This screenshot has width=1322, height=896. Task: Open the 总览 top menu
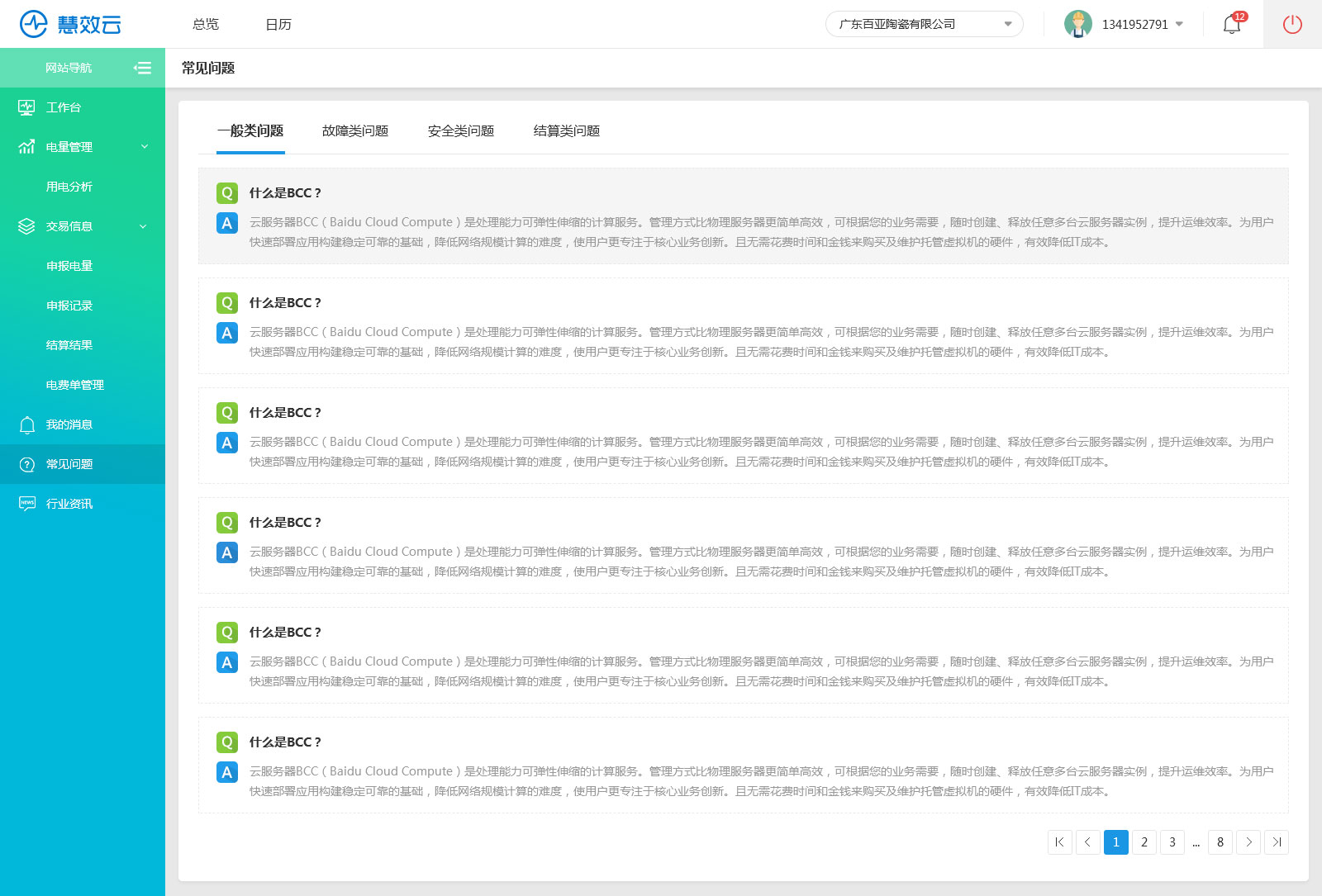click(206, 24)
